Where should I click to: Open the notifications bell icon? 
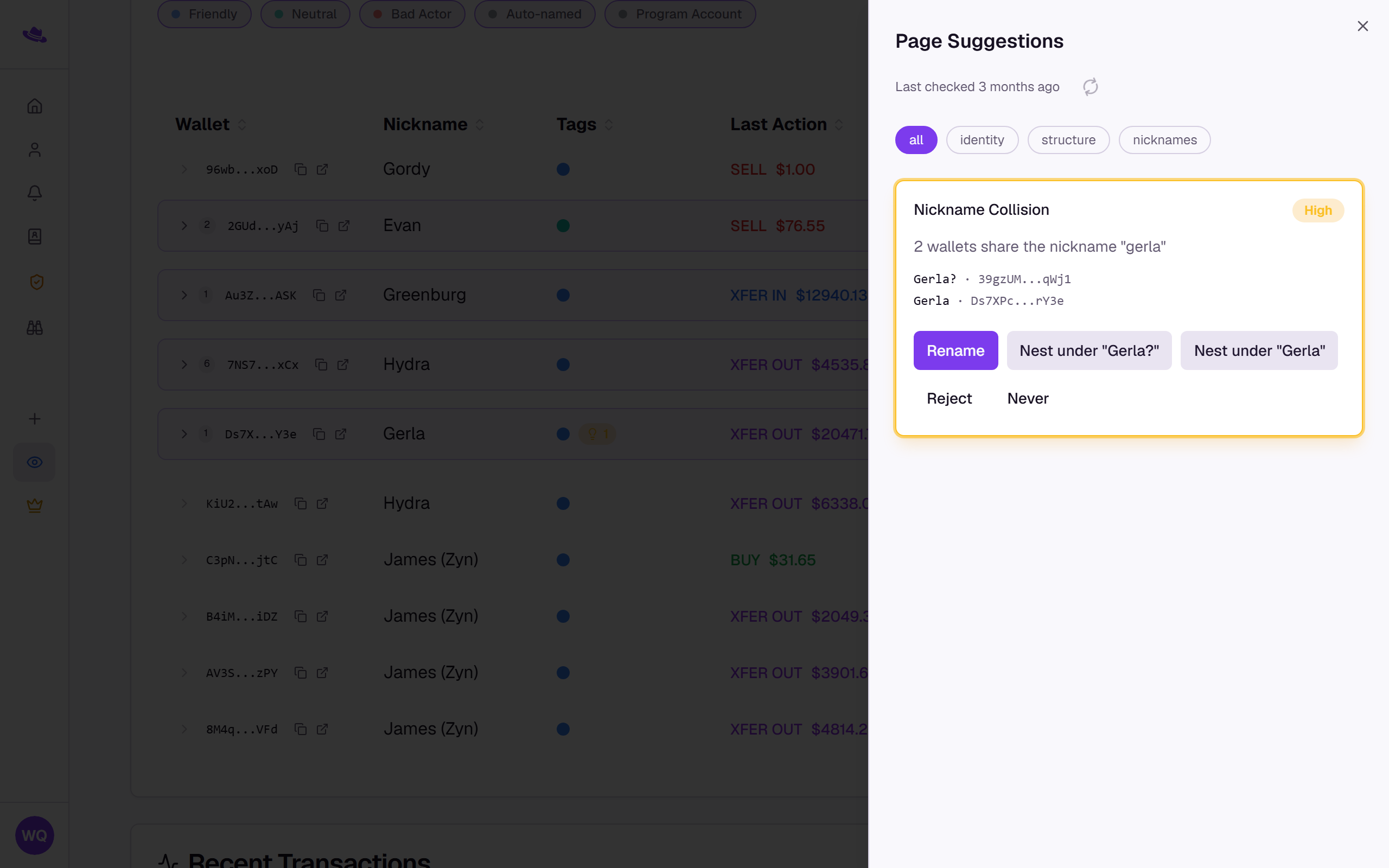(x=34, y=193)
